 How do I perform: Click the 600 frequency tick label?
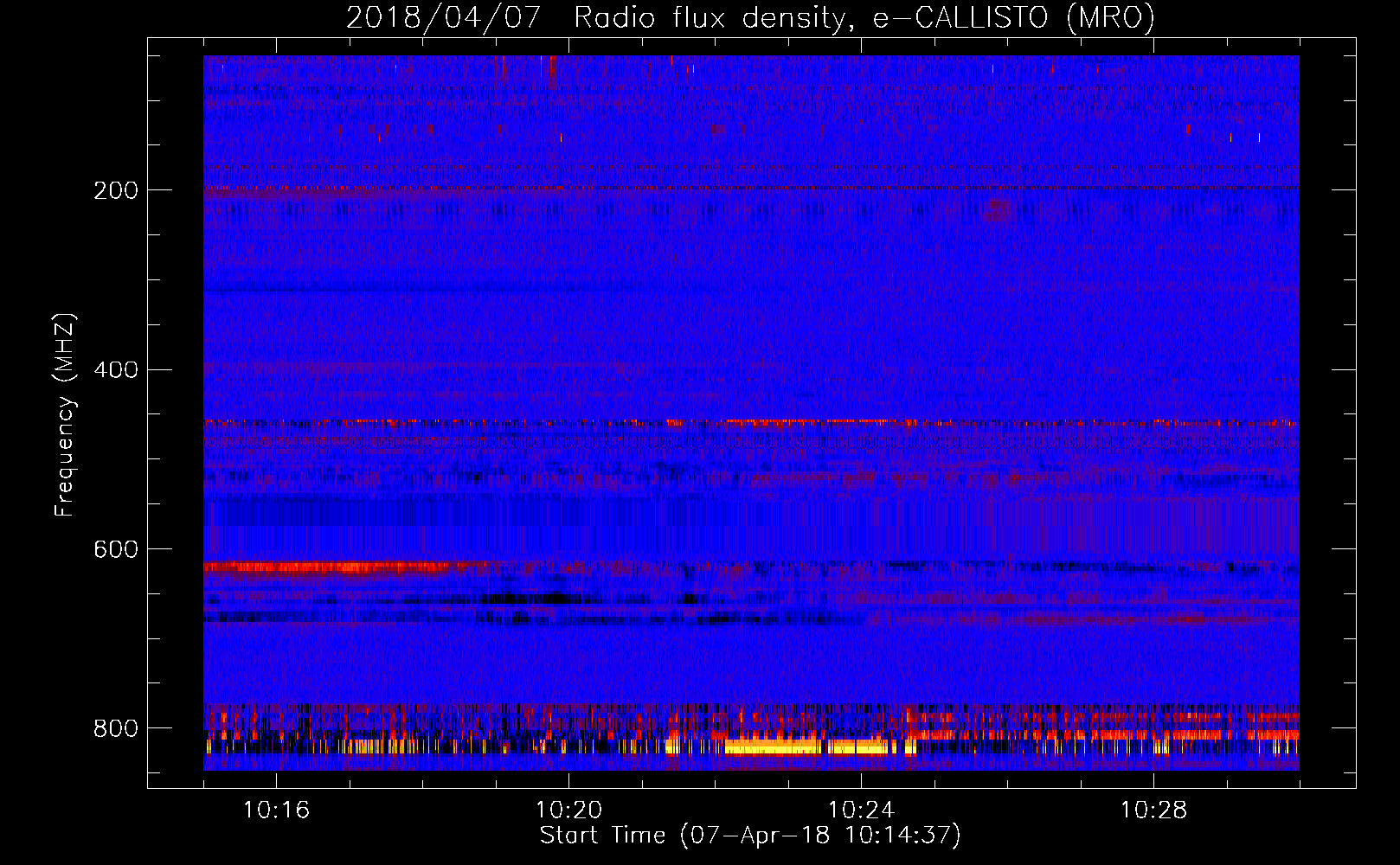[x=116, y=550]
